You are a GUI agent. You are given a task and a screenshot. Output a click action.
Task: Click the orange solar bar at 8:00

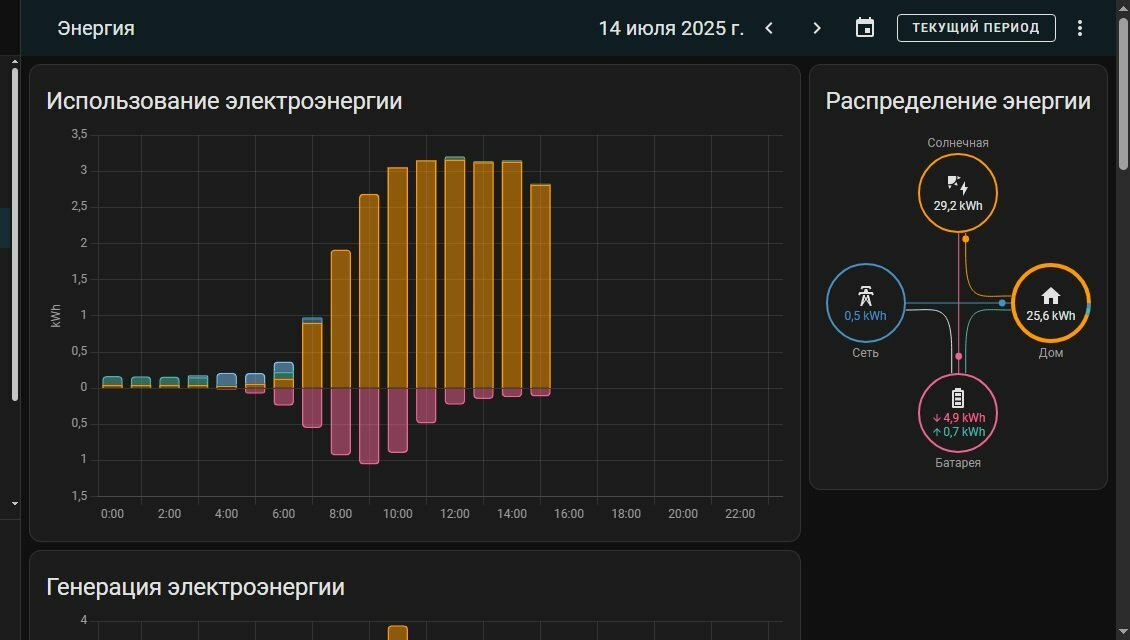[341, 319]
